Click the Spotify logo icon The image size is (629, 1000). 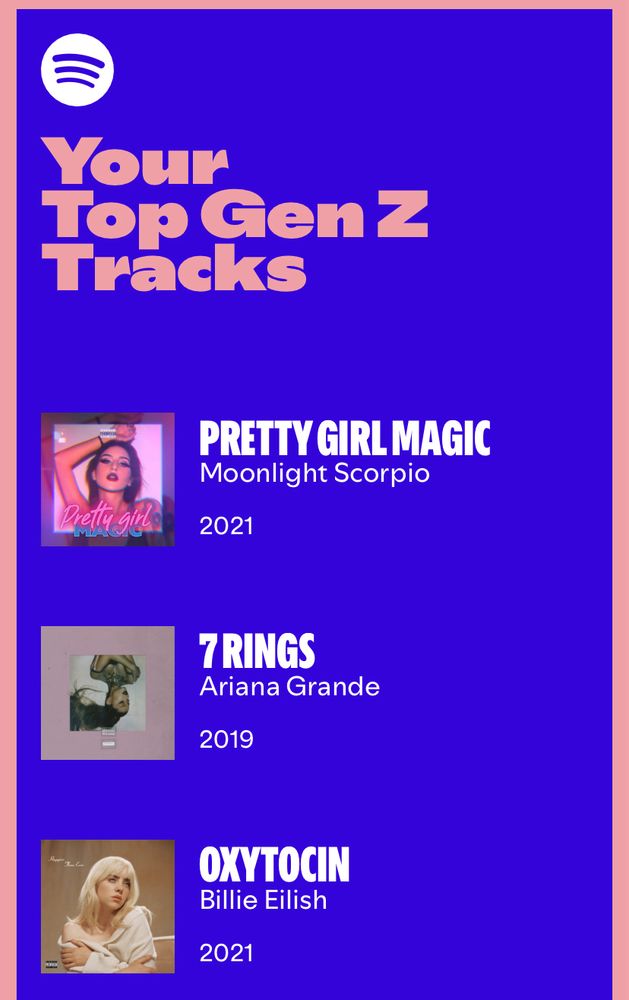(x=77, y=70)
